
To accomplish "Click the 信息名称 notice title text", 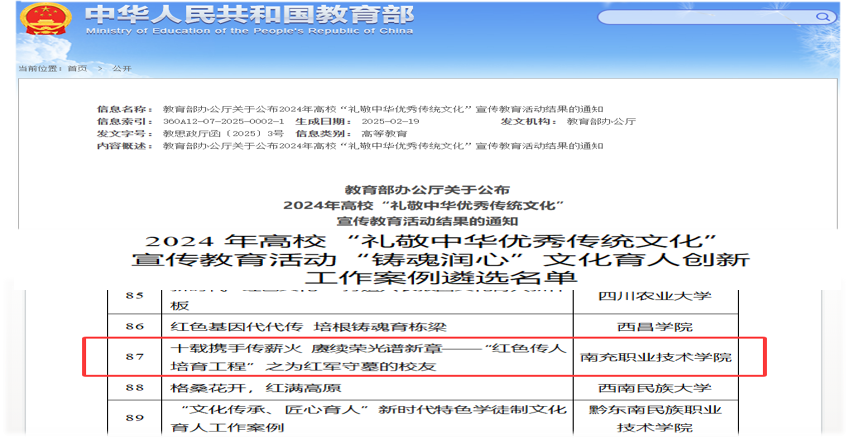I will click(x=382, y=108).
